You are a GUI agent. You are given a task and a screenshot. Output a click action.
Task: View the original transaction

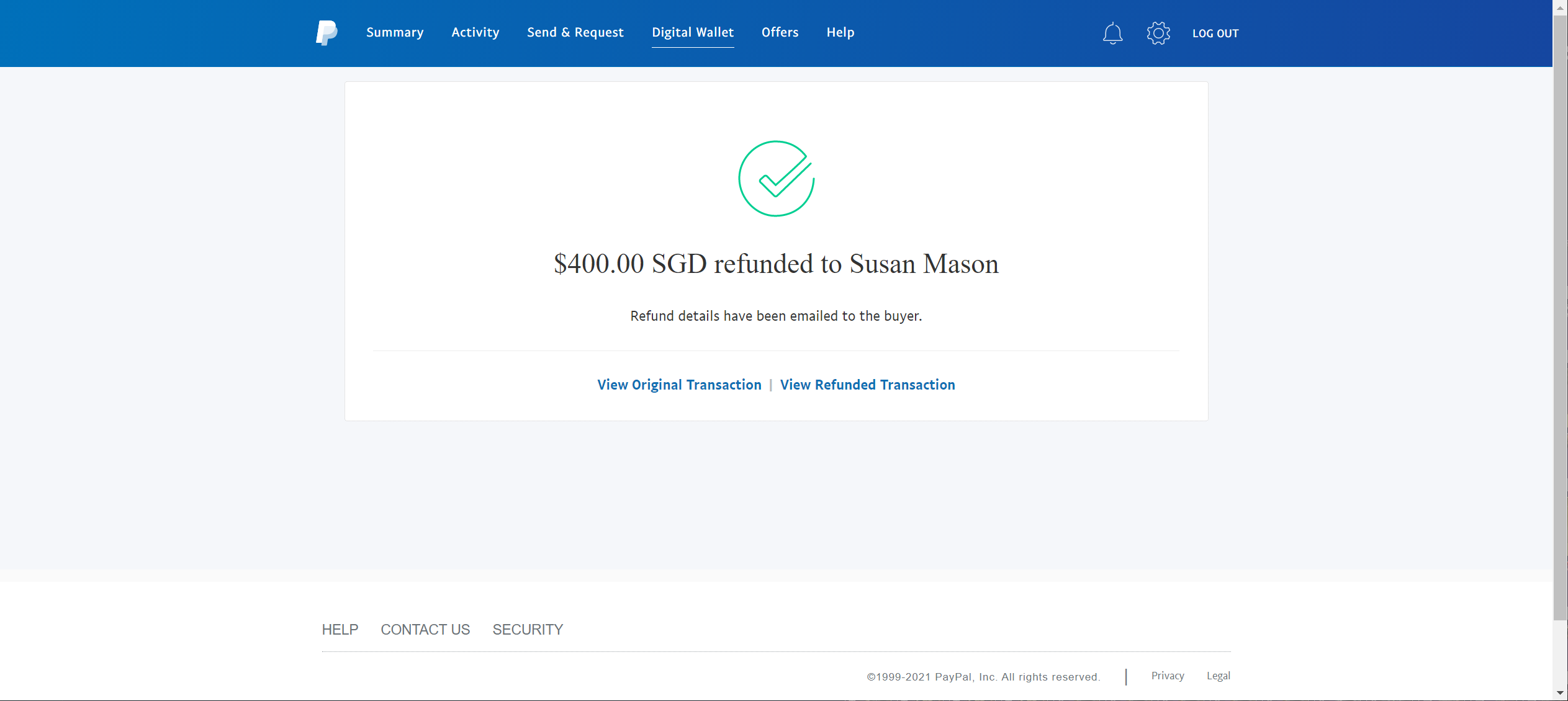tap(679, 385)
